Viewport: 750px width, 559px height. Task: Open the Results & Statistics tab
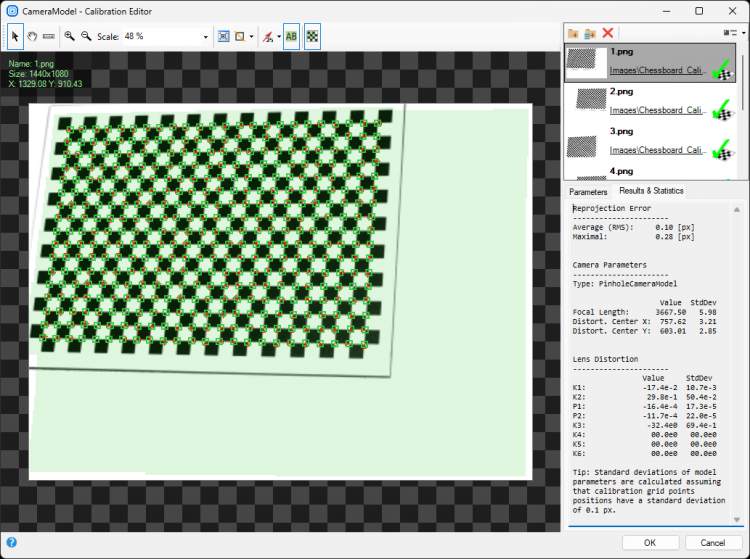click(x=651, y=191)
